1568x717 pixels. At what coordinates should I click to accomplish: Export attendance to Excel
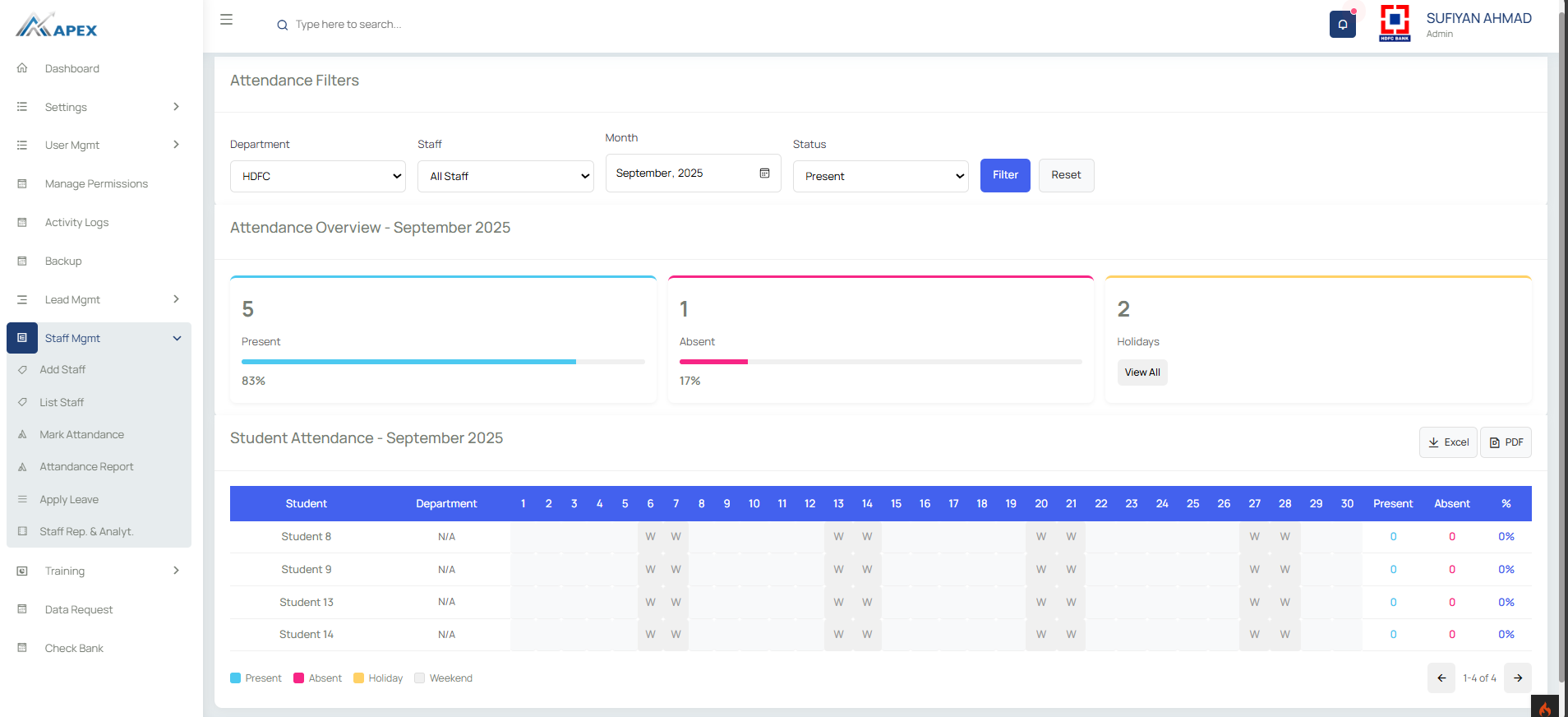[1447, 442]
